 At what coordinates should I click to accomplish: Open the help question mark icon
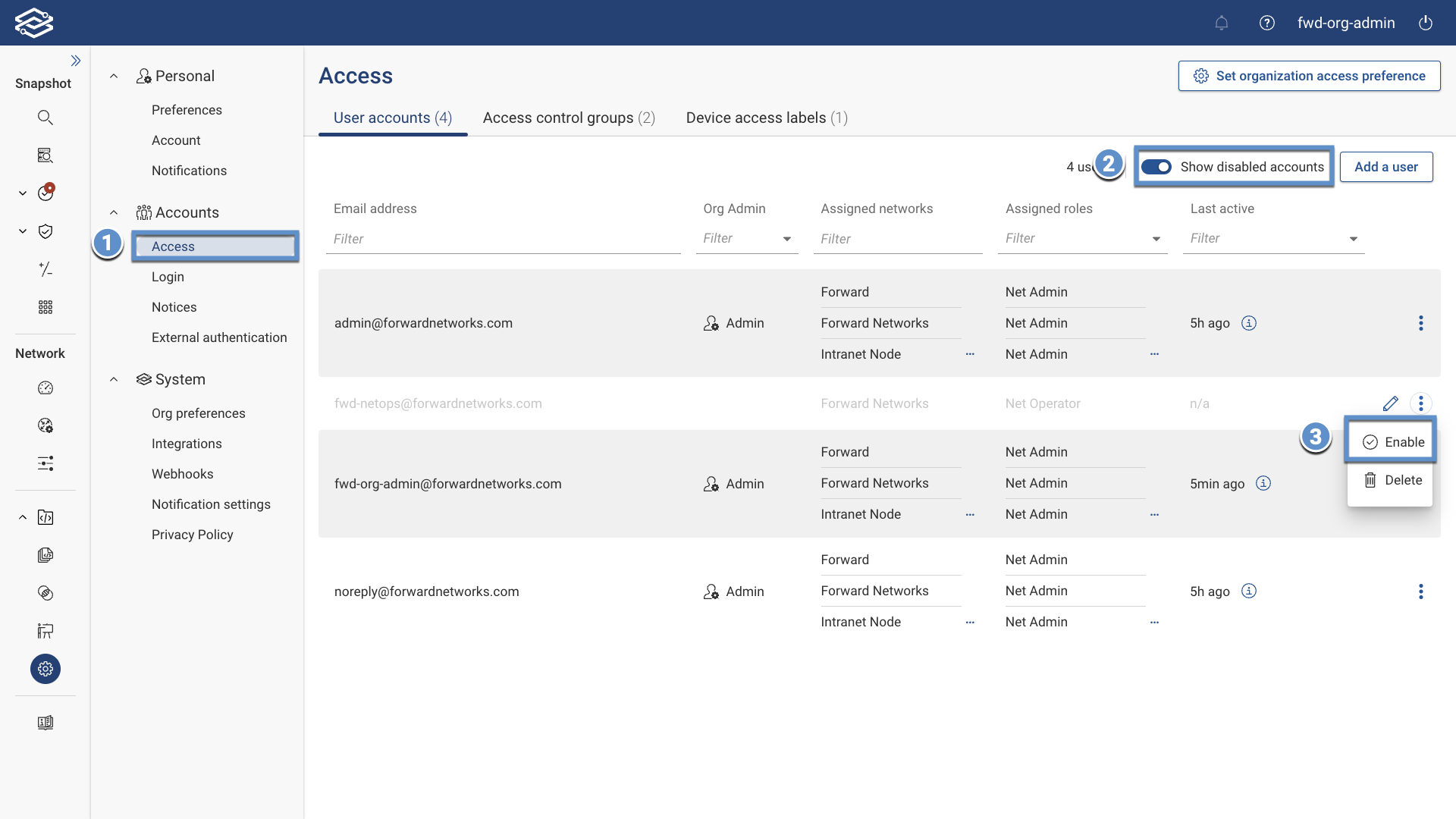click(x=1266, y=23)
